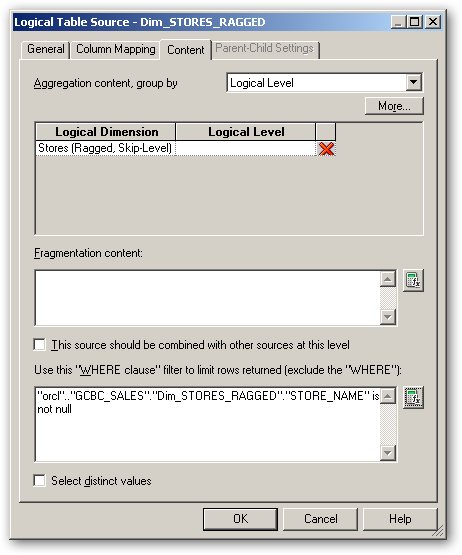The image size is (462, 555).
Task: Delete the Stores (Ragged, Skip-Level) row with red X
Action: click(326, 149)
